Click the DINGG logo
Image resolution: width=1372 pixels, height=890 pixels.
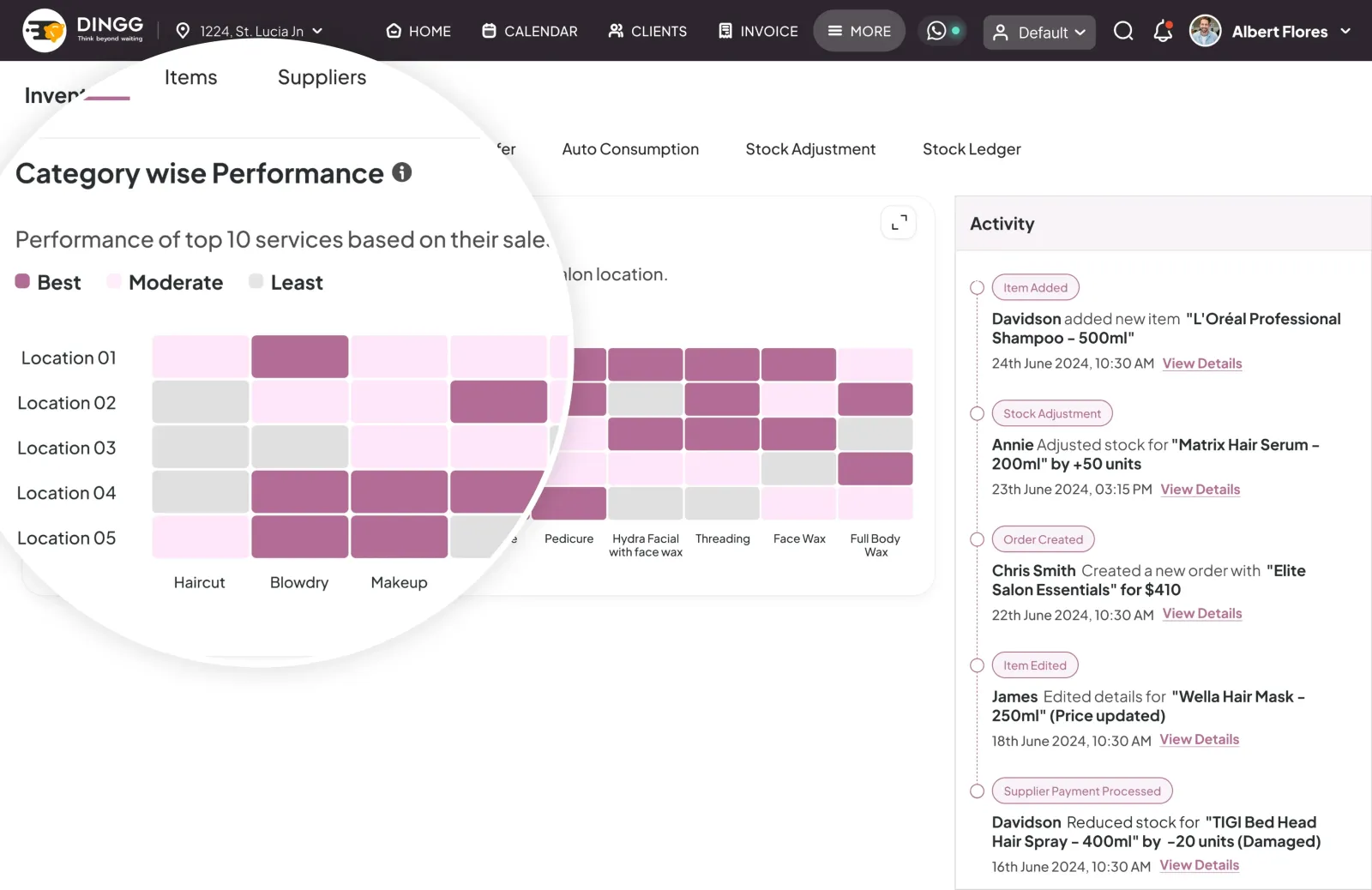[83, 31]
